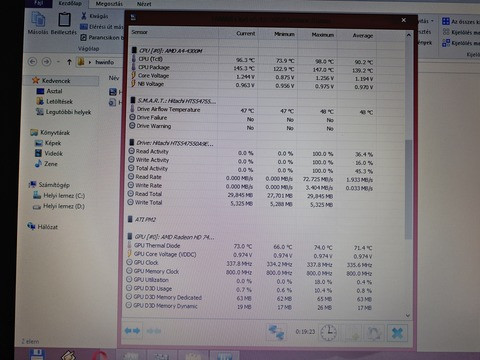Screen dimensions: 480x360
Task: Open the recent locations dropdown arrow in Explorer
Action: click(58, 62)
